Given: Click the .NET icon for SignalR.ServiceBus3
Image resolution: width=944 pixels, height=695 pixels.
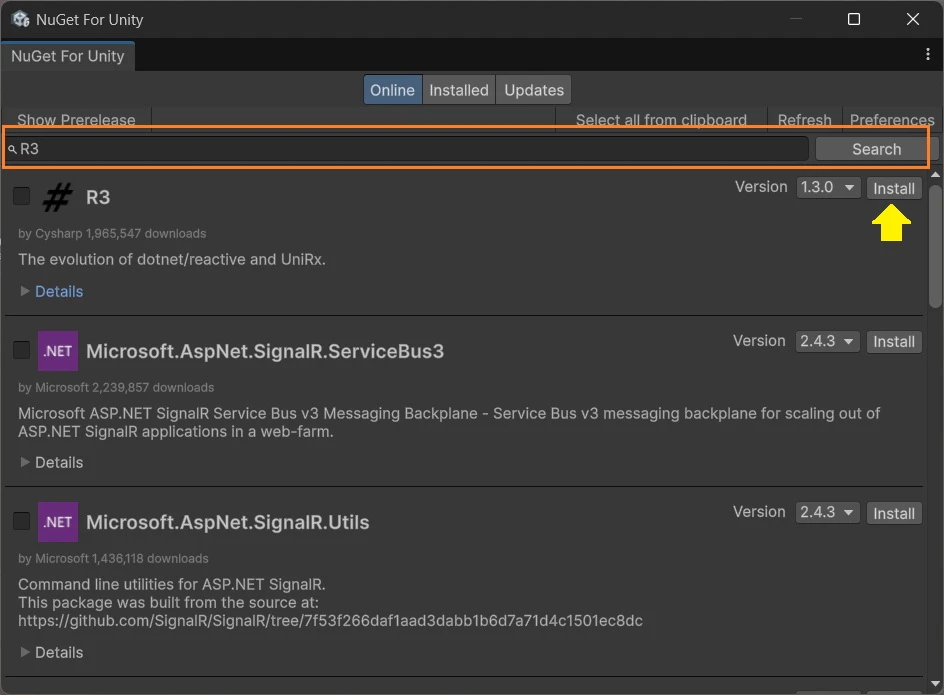Looking at the screenshot, I should click(57, 351).
